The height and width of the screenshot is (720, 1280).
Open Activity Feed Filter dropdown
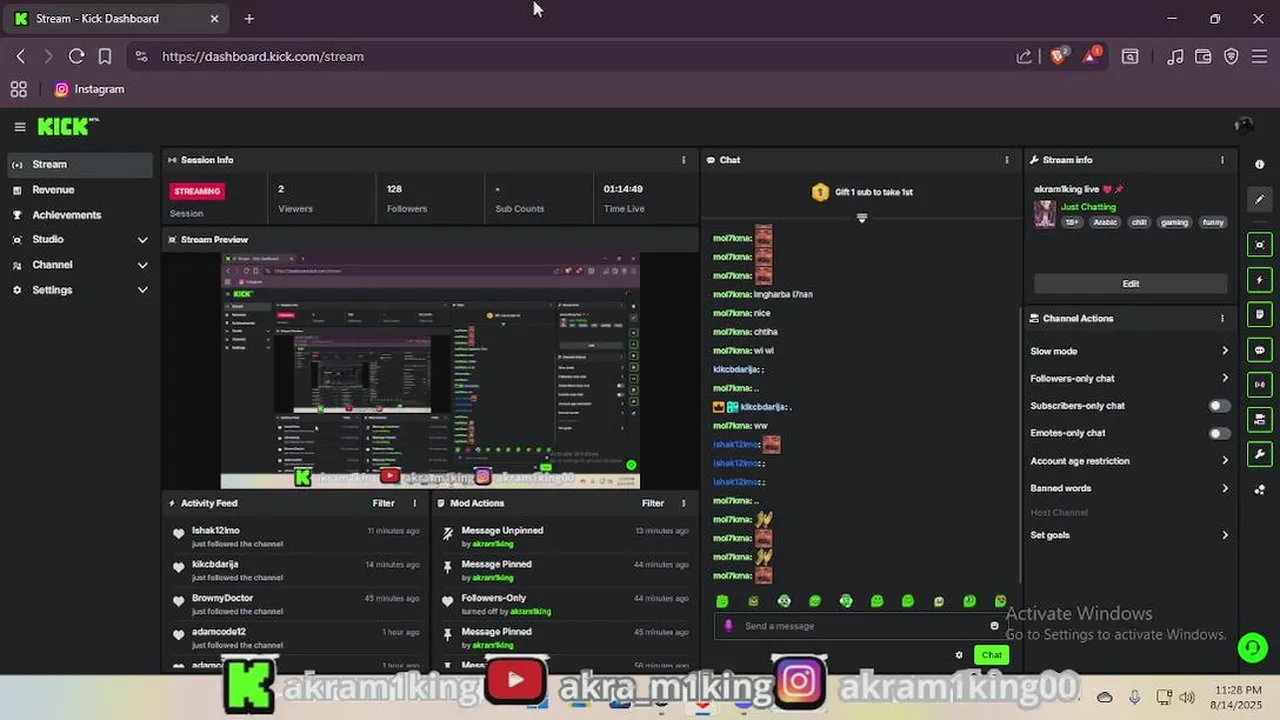pos(384,503)
